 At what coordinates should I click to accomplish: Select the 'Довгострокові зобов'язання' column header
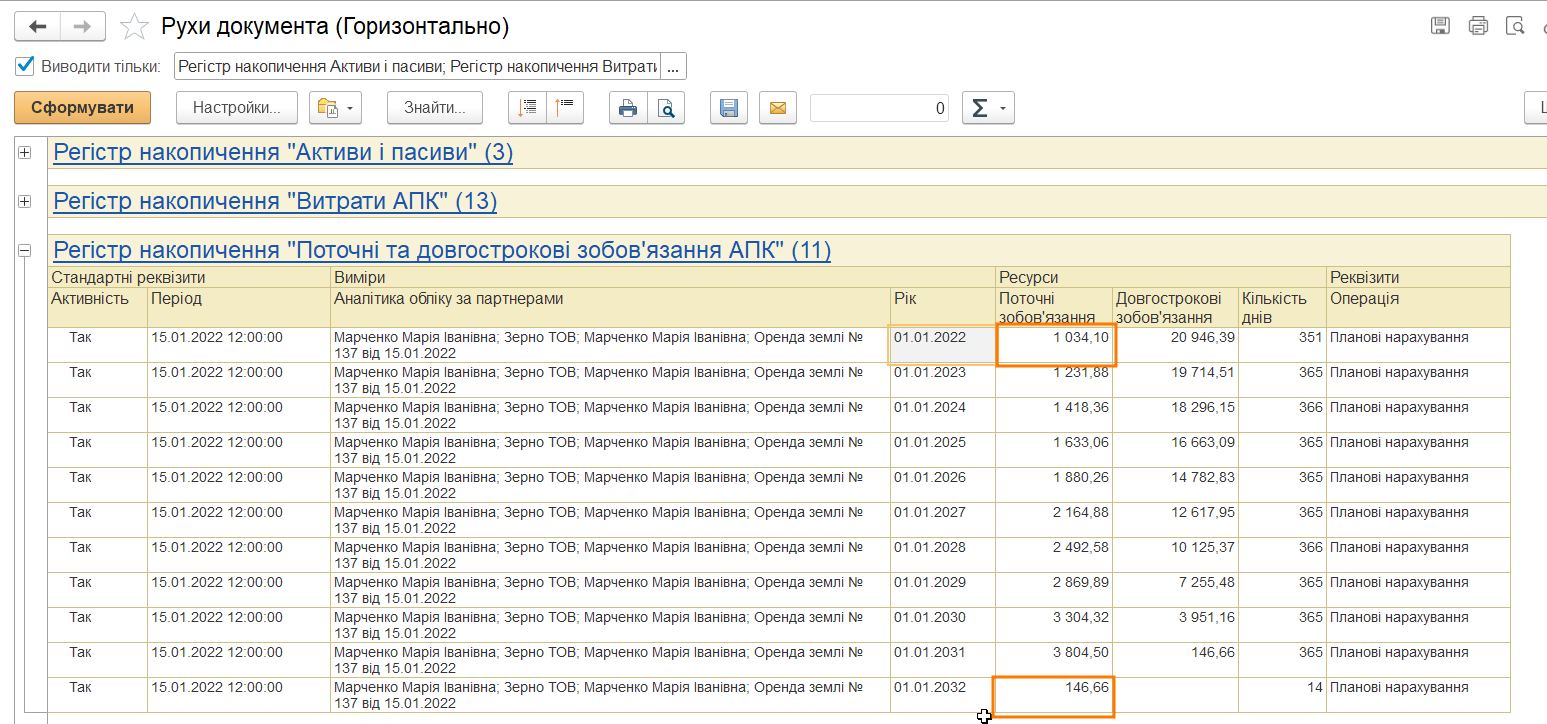[x=1175, y=308]
